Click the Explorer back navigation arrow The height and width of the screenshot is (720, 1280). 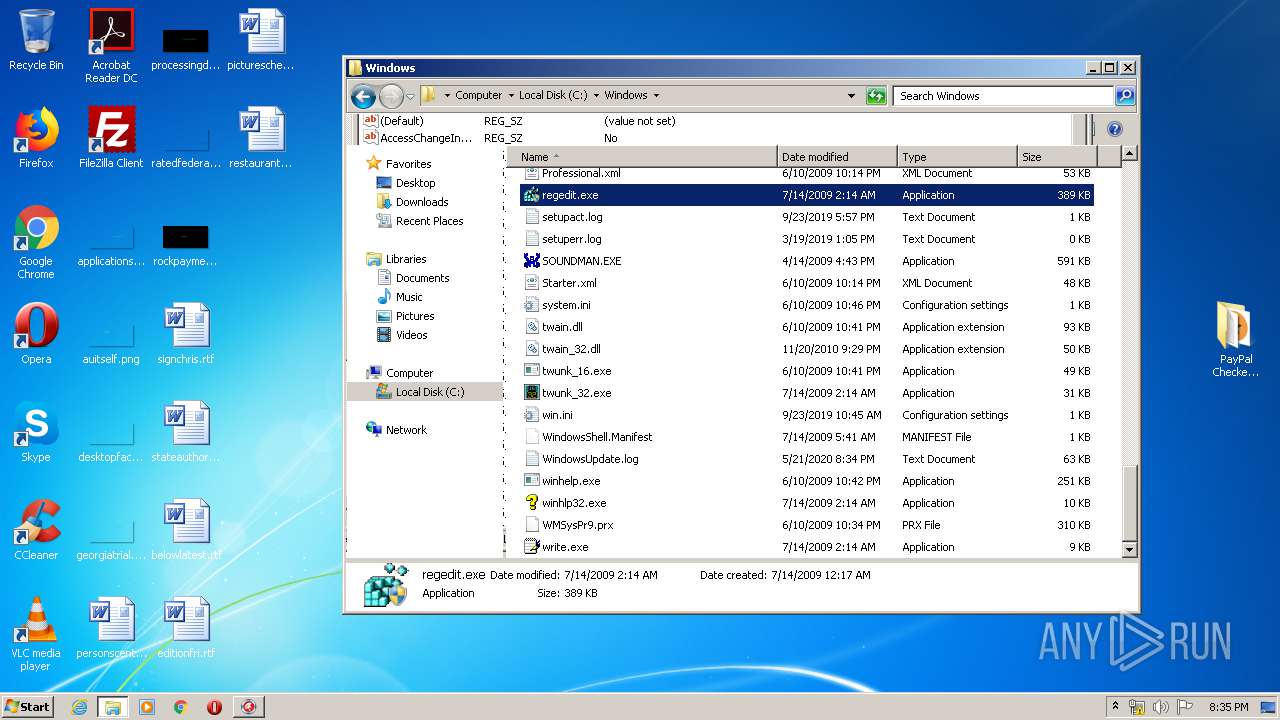coord(363,96)
